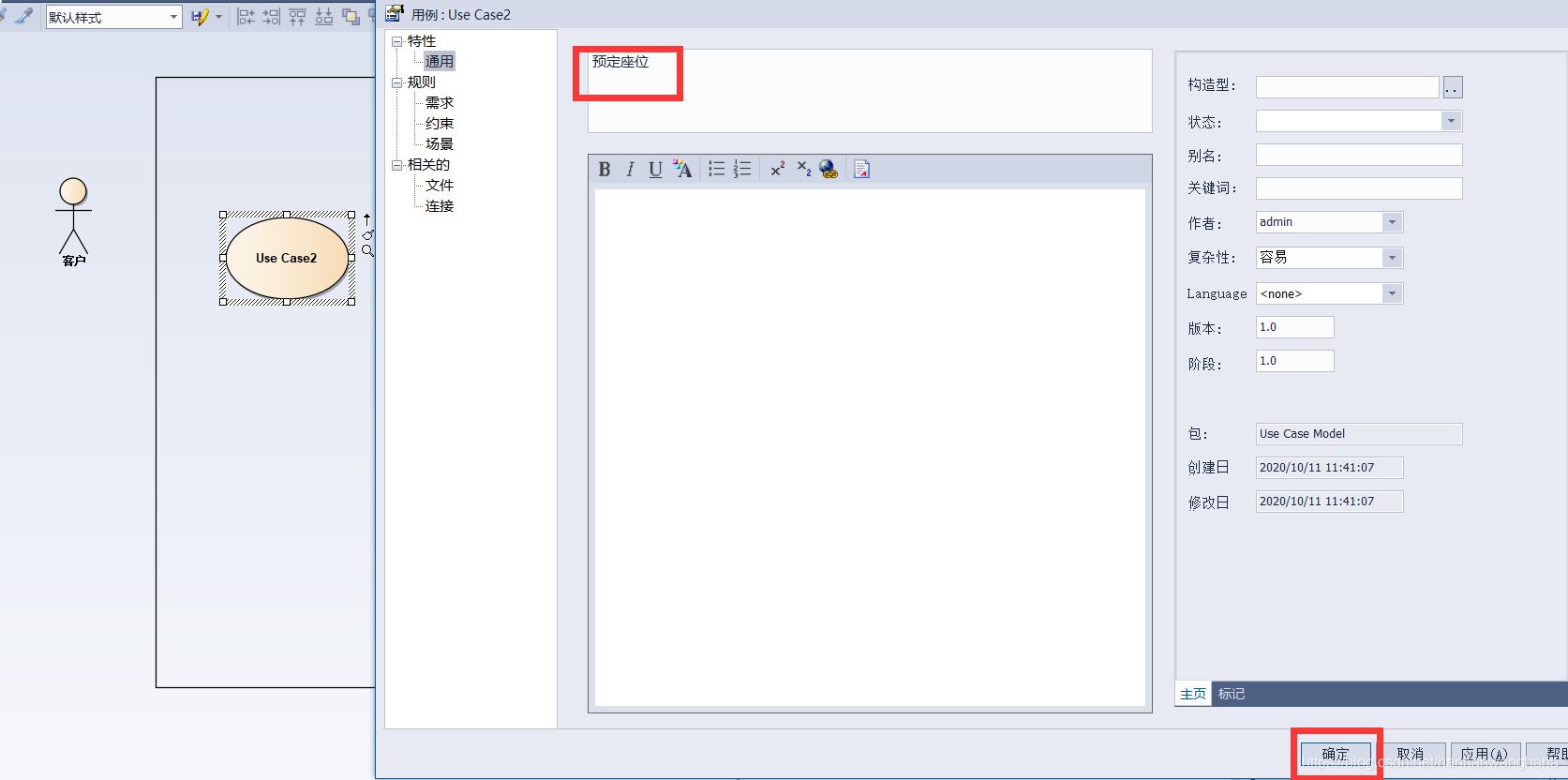Screen dimensions: 1568x780
Task: Click the 版本 field
Action: (1295, 327)
